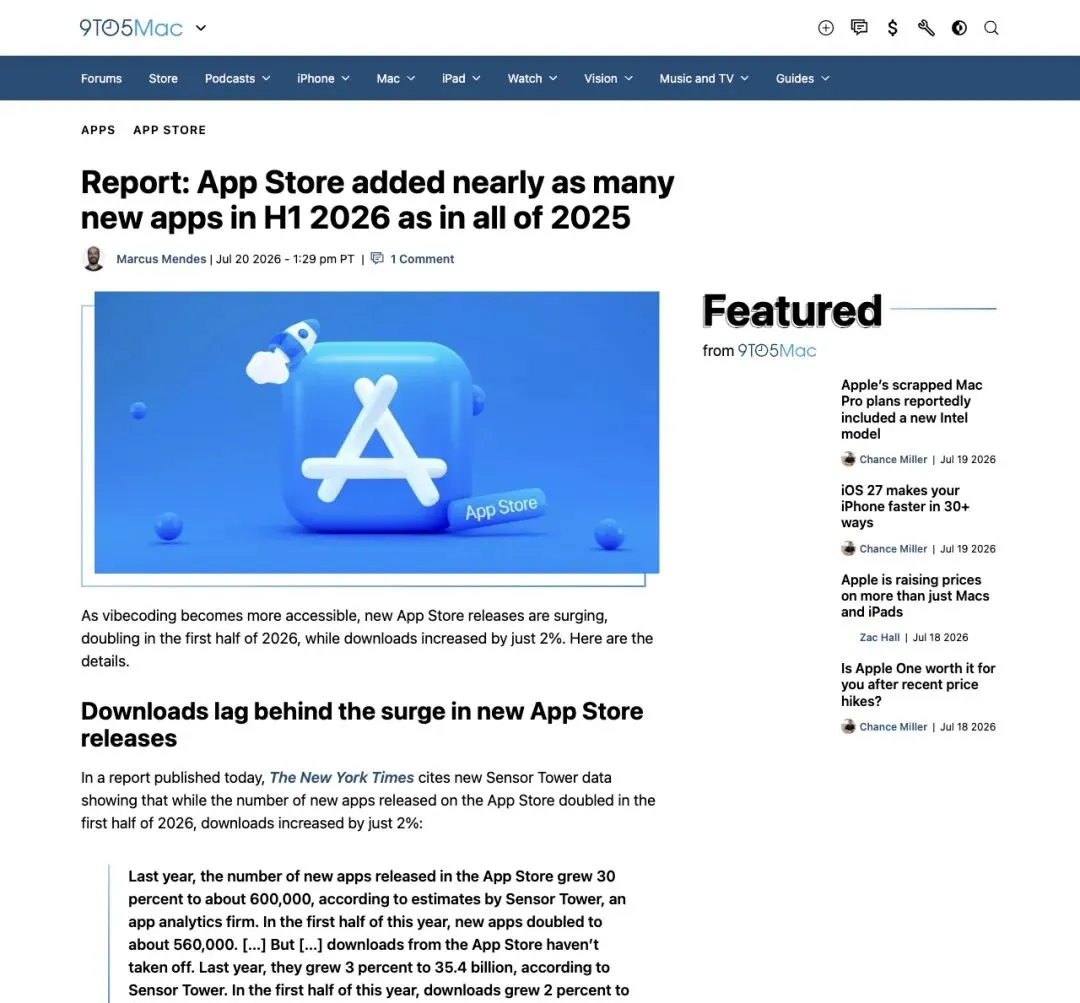Screen dimensions: 1080x1003
Task: Click Chance Miller name under Mac Pro article
Action: 893,459
